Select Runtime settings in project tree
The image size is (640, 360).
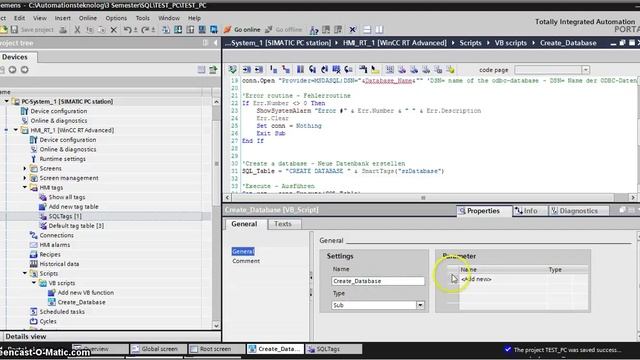coord(62,159)
